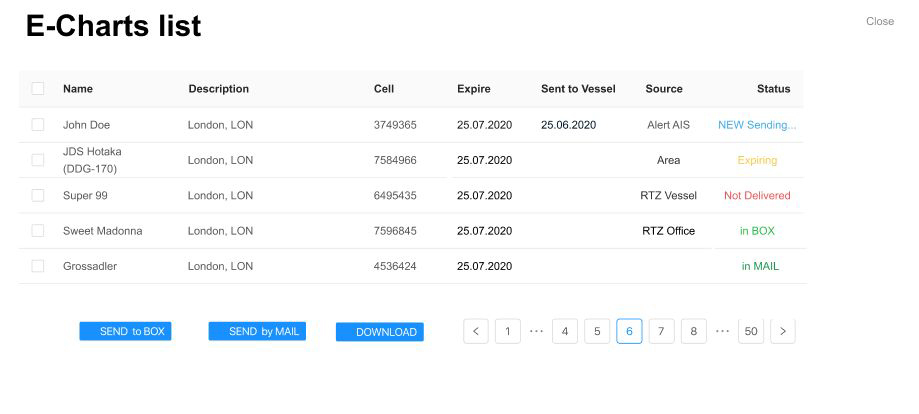
Task: Select the Super 99 row checkbox
Action: click(x=38, y=196)
